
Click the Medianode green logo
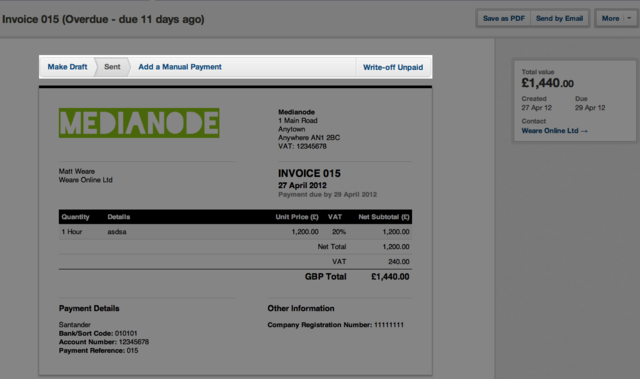coord(139,123)
